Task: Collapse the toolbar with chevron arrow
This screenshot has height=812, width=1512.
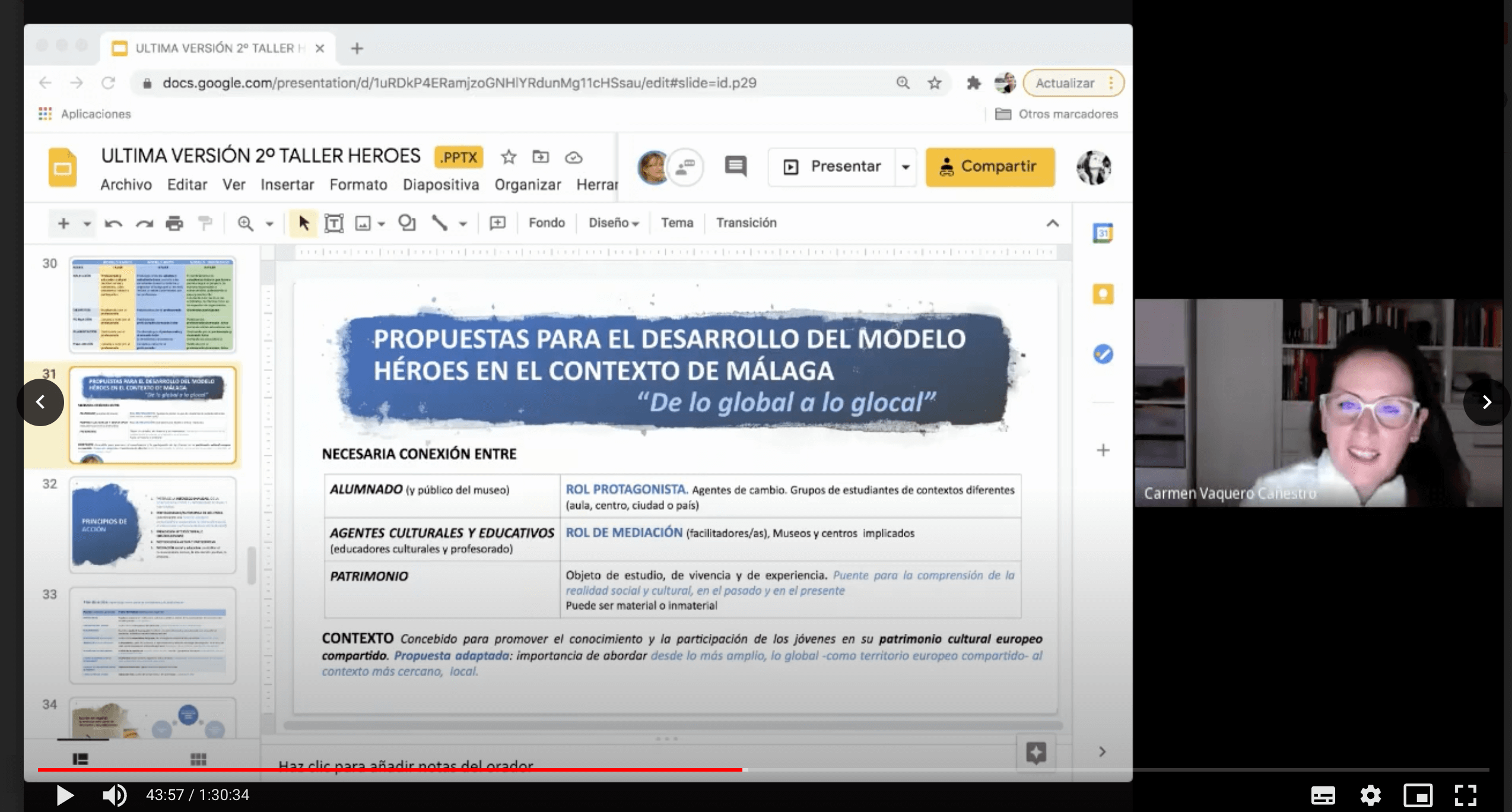Action: pos(1052,223)
